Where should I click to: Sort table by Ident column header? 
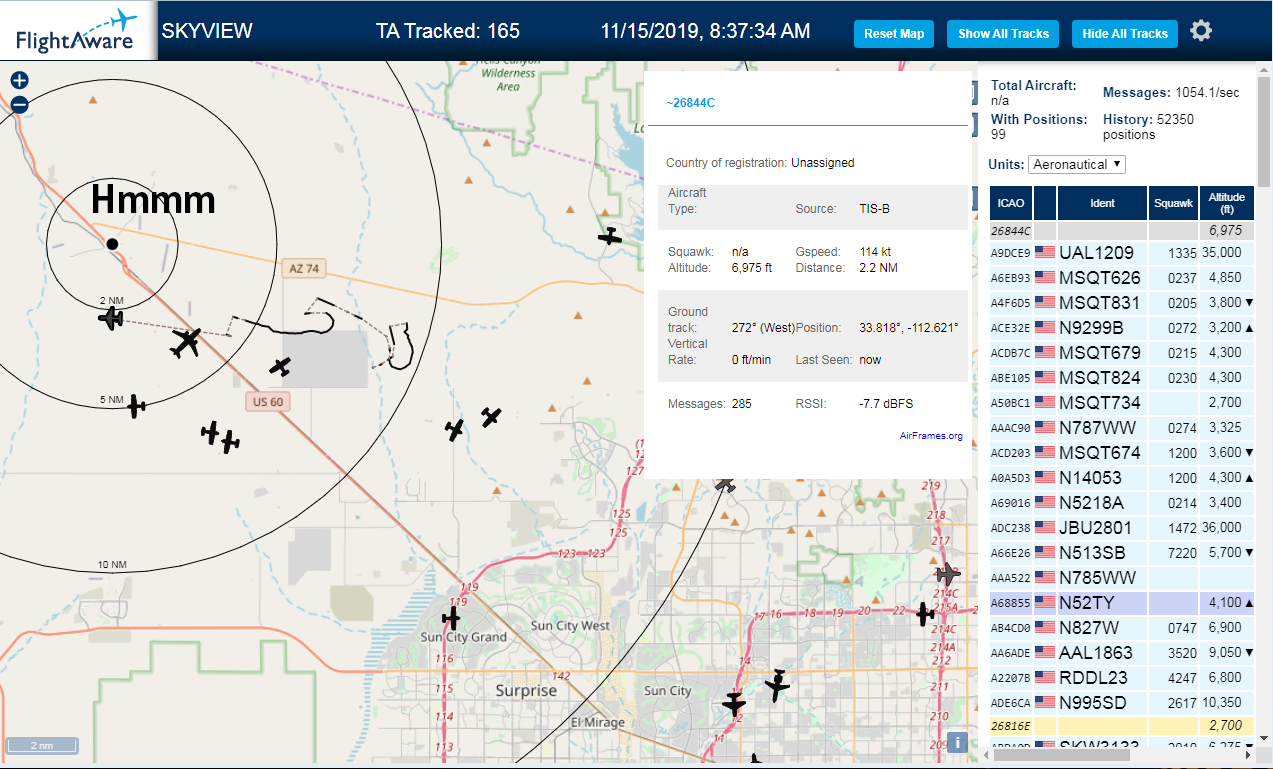click(x=1102, y=203)
